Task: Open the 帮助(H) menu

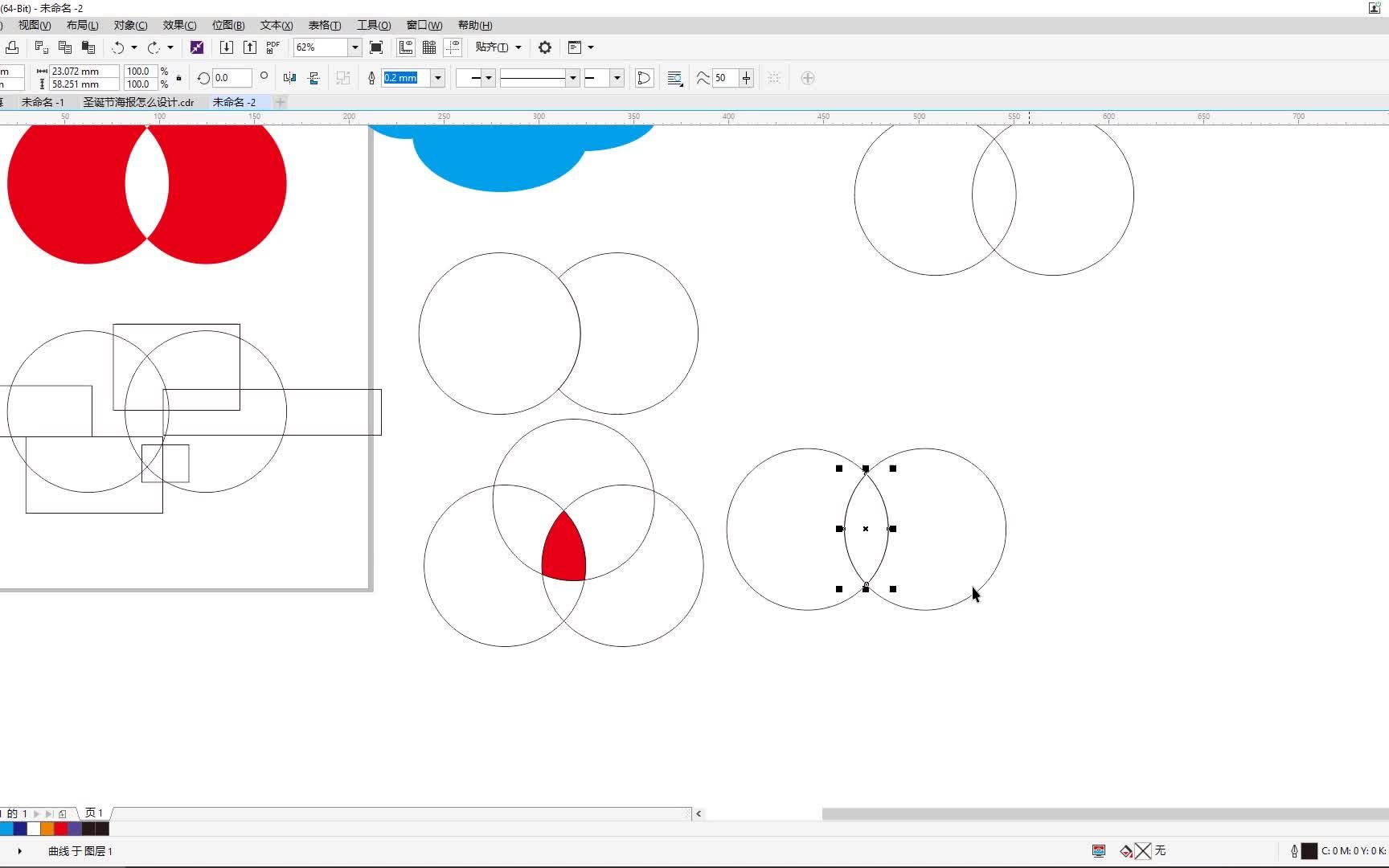Action: [x=475, y=25]
